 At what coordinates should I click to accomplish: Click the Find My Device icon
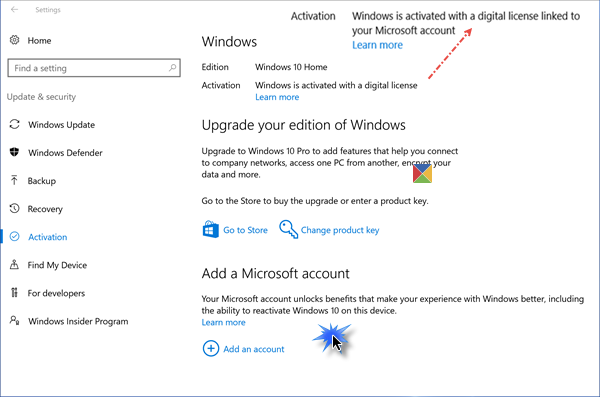pyautogui.click(x=15, y=265)
